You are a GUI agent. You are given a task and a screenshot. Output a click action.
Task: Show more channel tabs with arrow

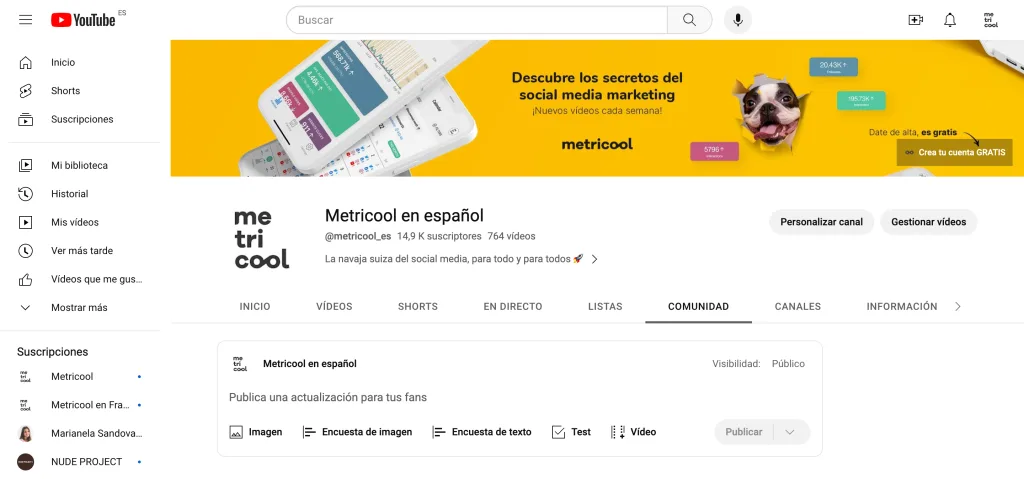958,306
